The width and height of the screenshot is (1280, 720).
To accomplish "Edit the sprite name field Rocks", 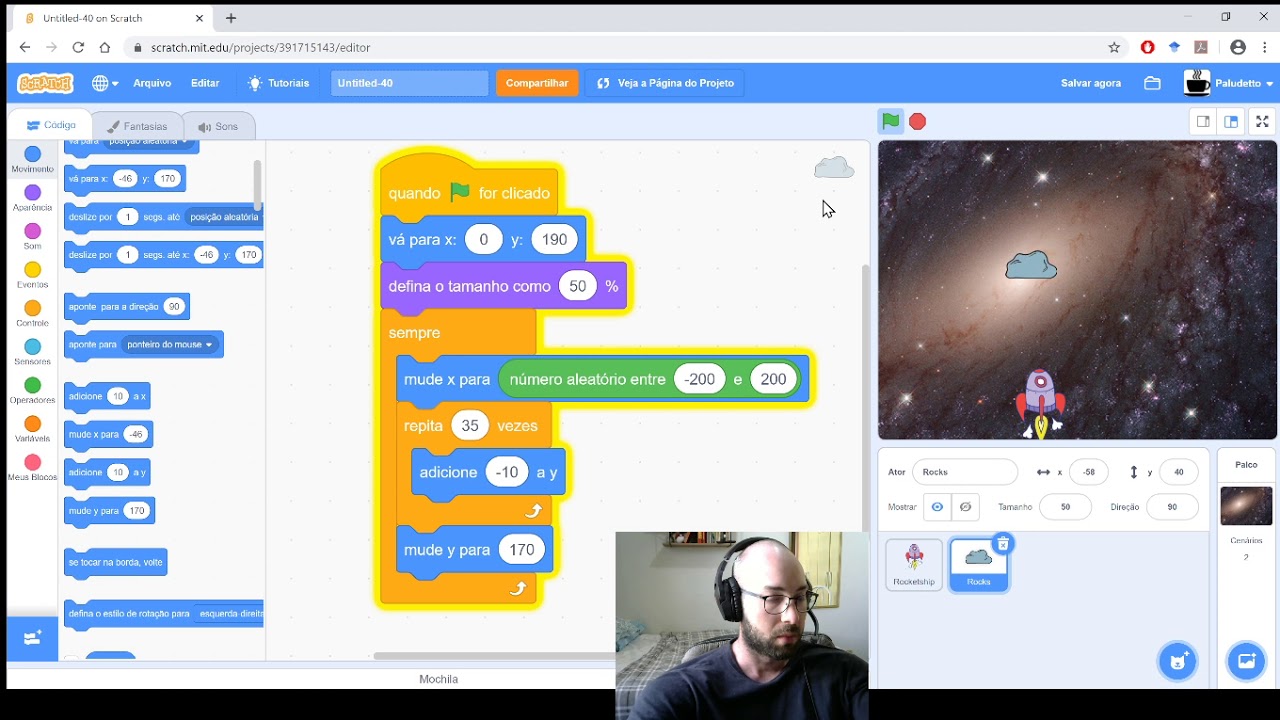I will [x=965, y=472].
